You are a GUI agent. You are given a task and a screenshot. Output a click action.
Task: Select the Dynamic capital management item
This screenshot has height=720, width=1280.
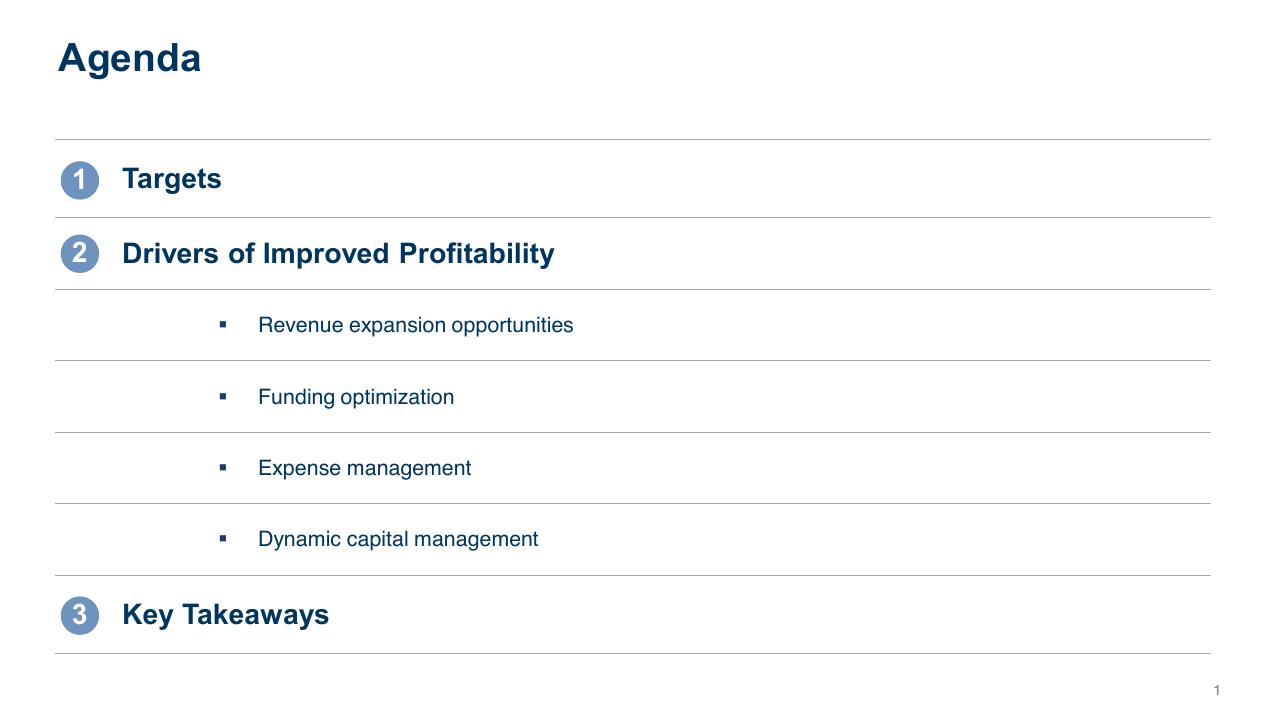(x=398, y=539)
